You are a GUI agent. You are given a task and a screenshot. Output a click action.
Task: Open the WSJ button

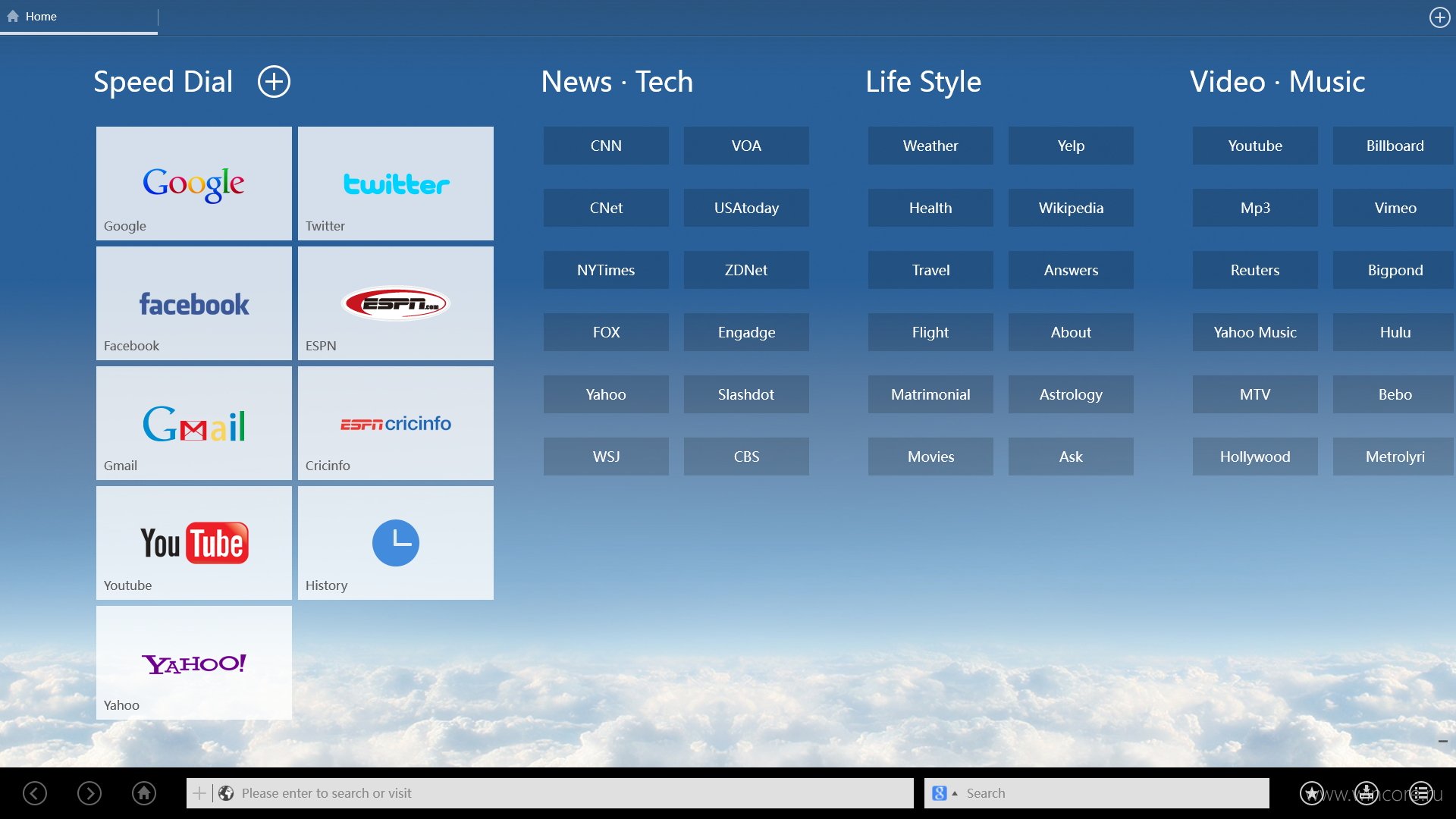tap(606, 457)
